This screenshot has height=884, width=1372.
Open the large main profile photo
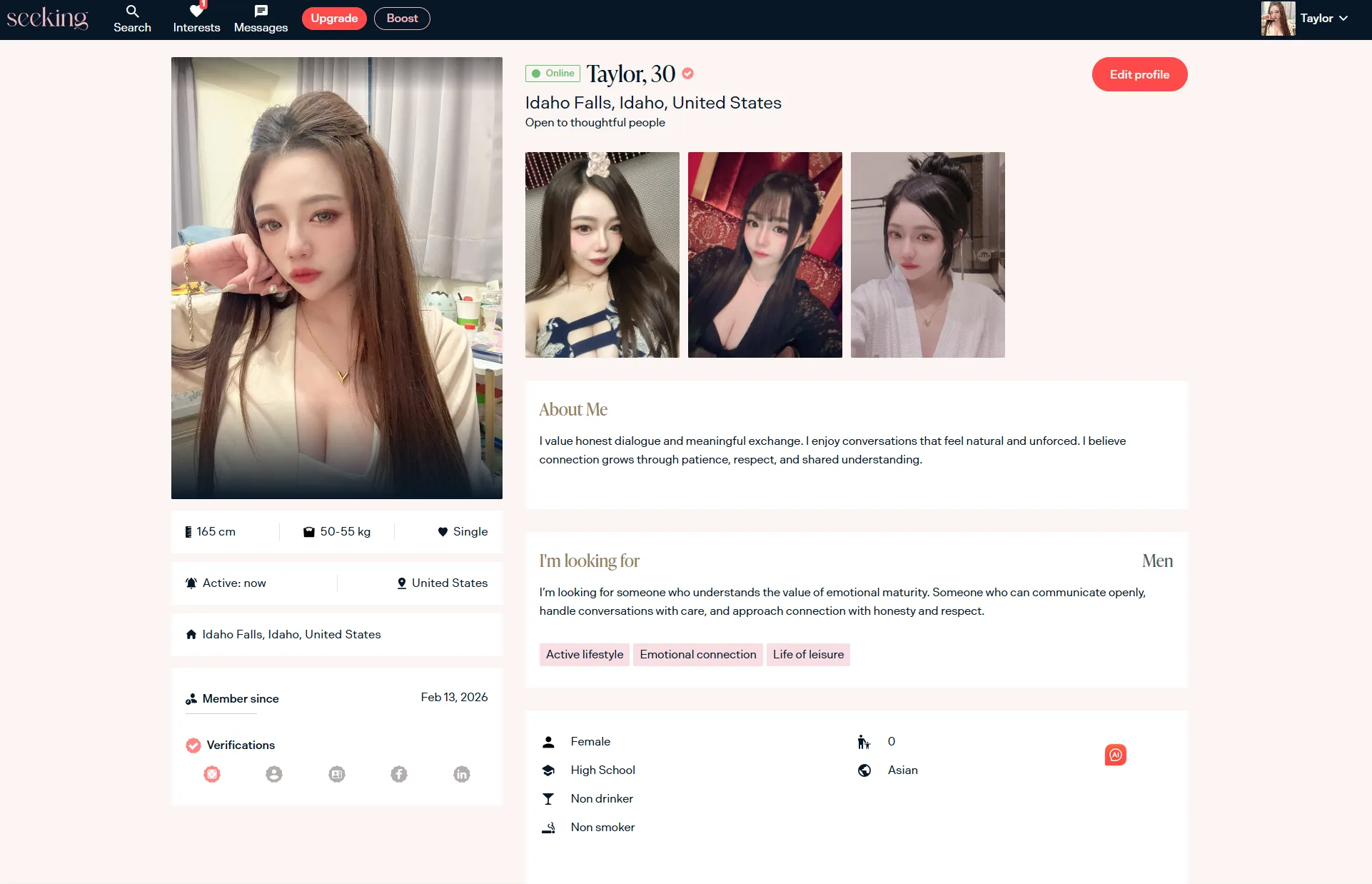(336, 278)
